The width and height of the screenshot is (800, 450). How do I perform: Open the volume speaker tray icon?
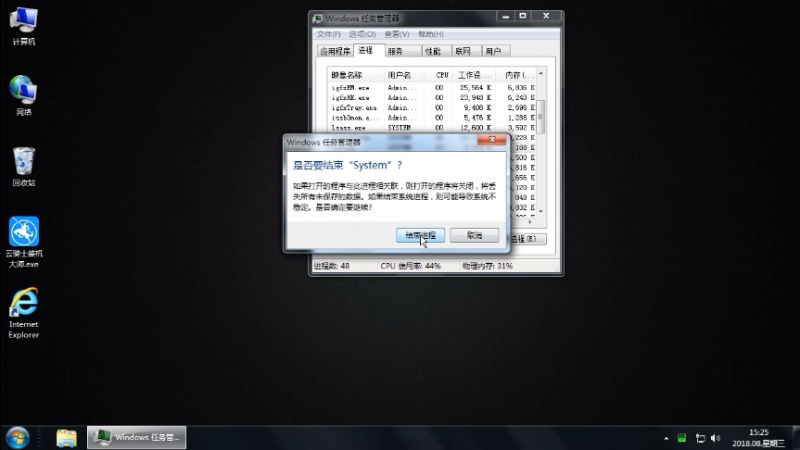pyautogui.click(x=715, y=438)
